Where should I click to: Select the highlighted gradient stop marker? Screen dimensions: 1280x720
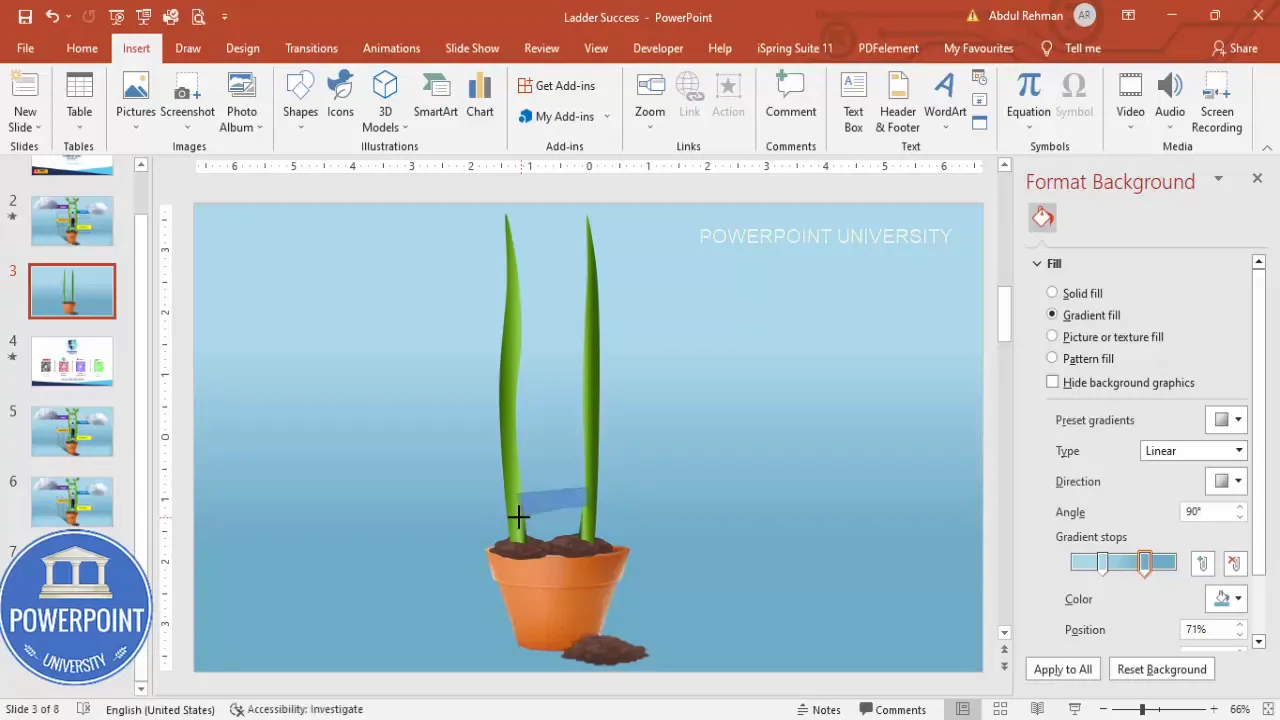tap(1145, 564)
